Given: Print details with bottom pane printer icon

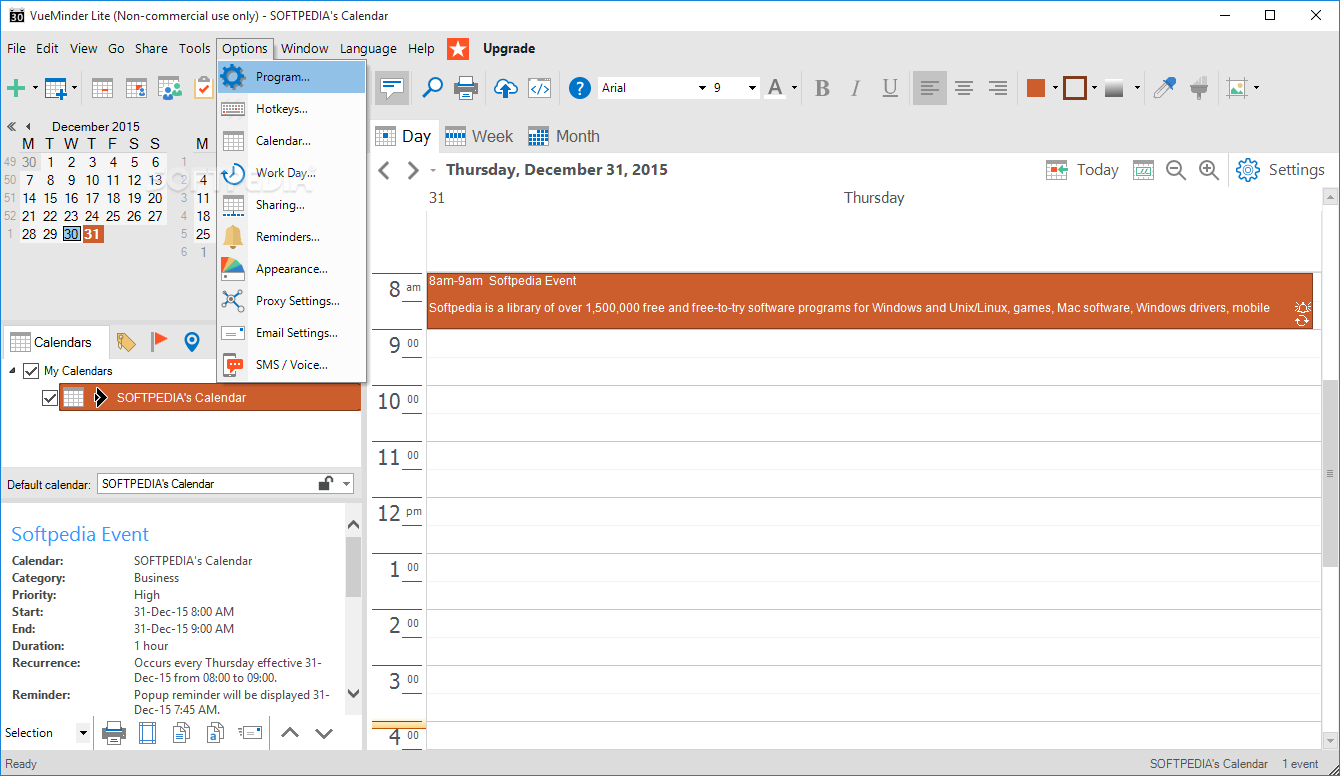Looking at the screenshot, I should coord(114,733).
